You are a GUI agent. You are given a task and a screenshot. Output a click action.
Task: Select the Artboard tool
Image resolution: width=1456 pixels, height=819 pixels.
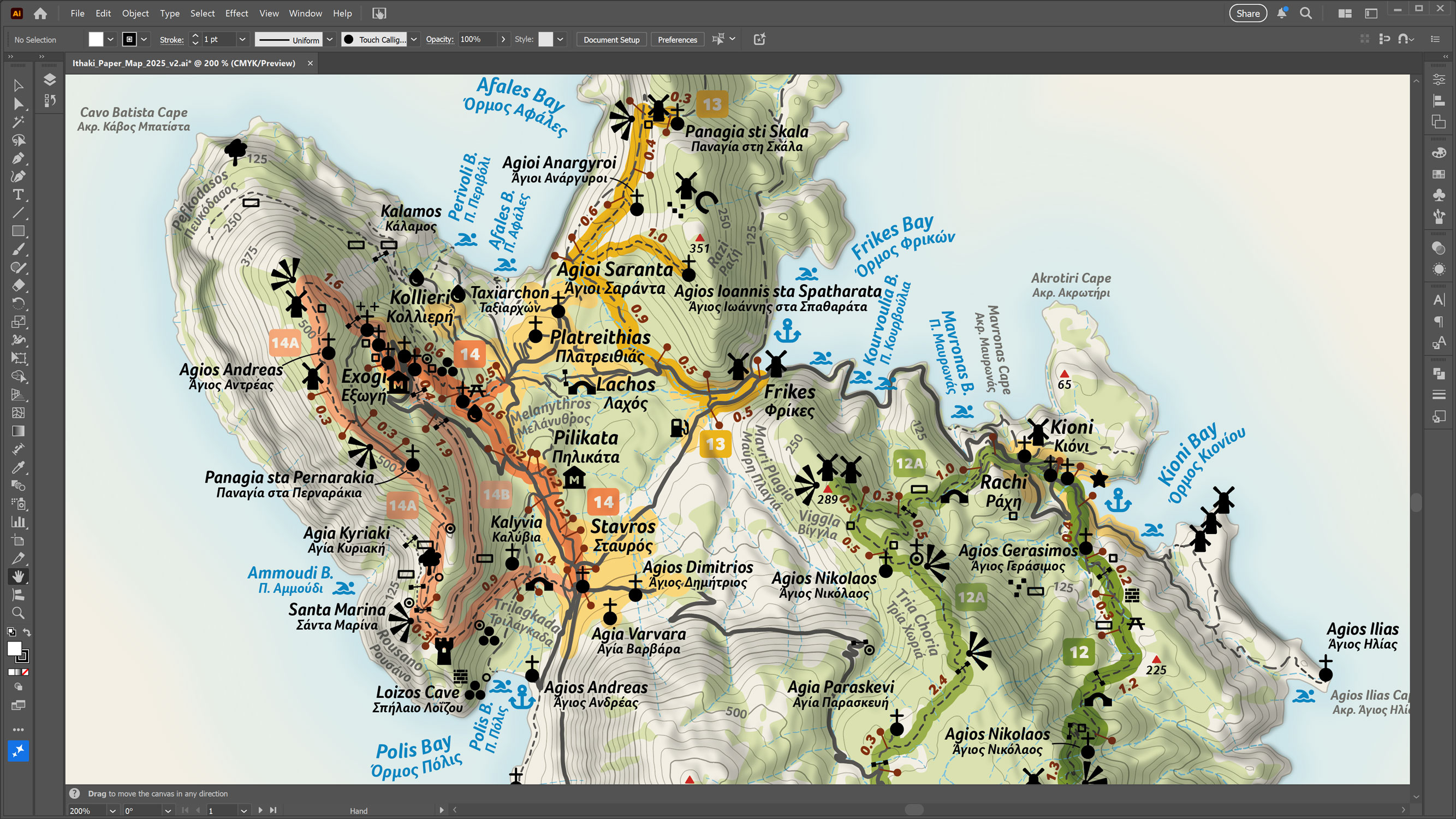18,541
